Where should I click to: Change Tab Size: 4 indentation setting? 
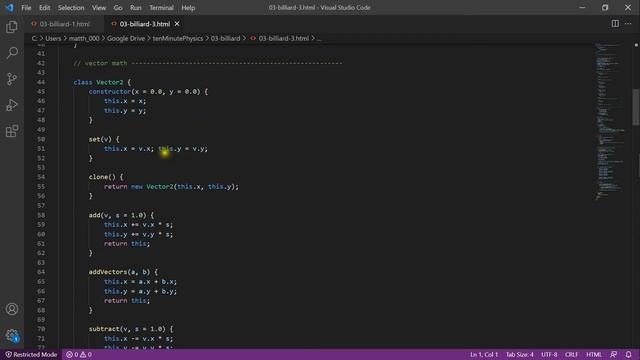520,354
